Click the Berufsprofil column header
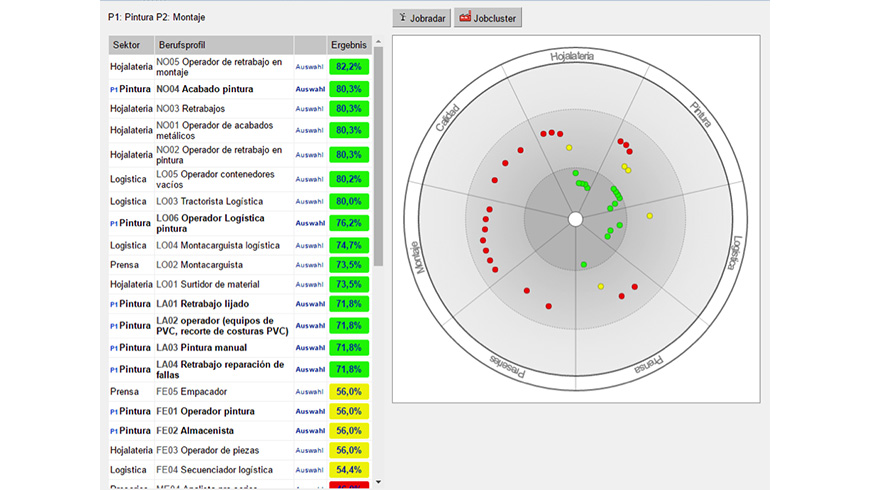Viewport: 870px width, 490px height. pos(224,45)
